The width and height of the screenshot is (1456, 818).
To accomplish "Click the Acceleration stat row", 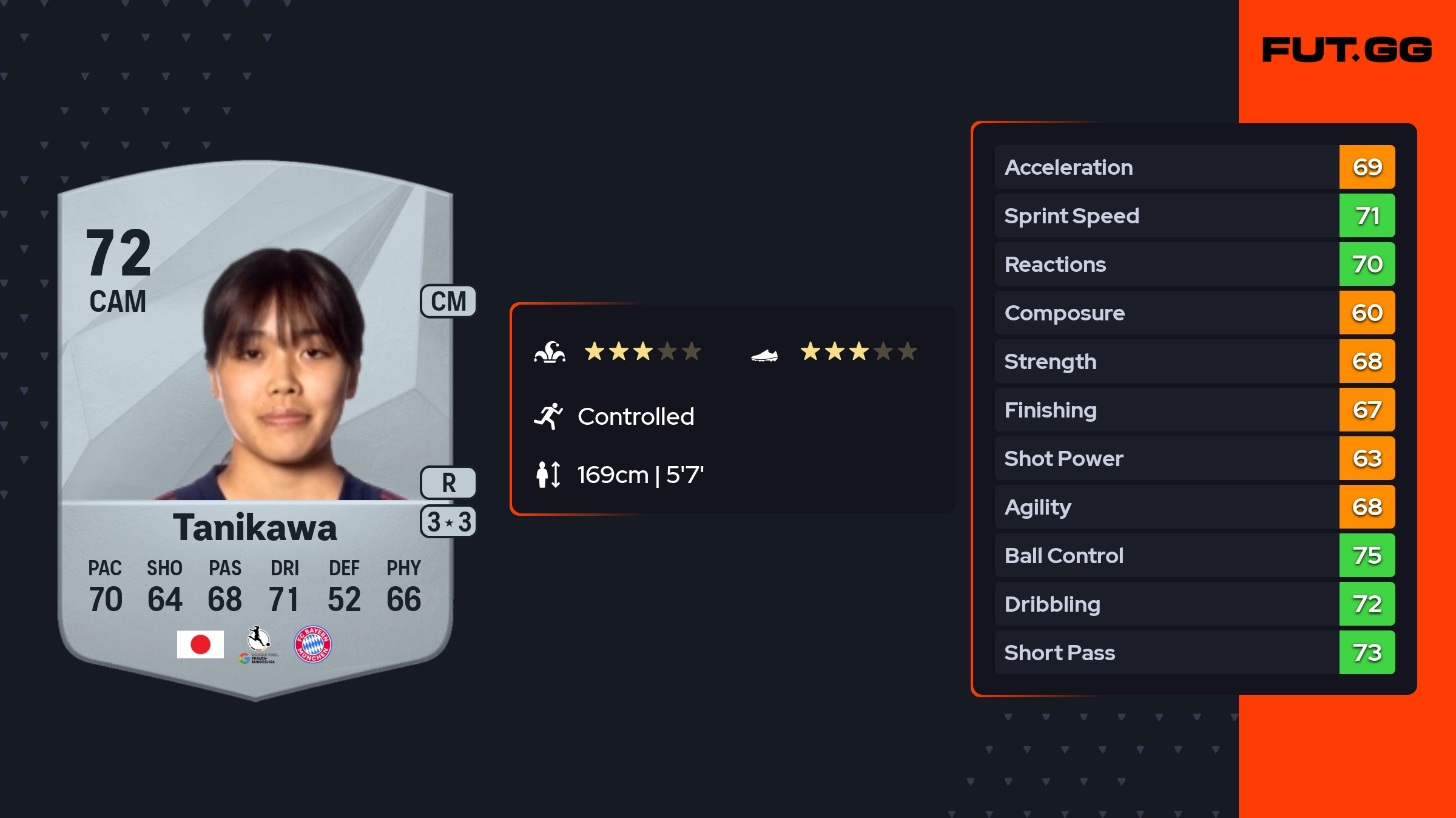I will pos(1166,167).
